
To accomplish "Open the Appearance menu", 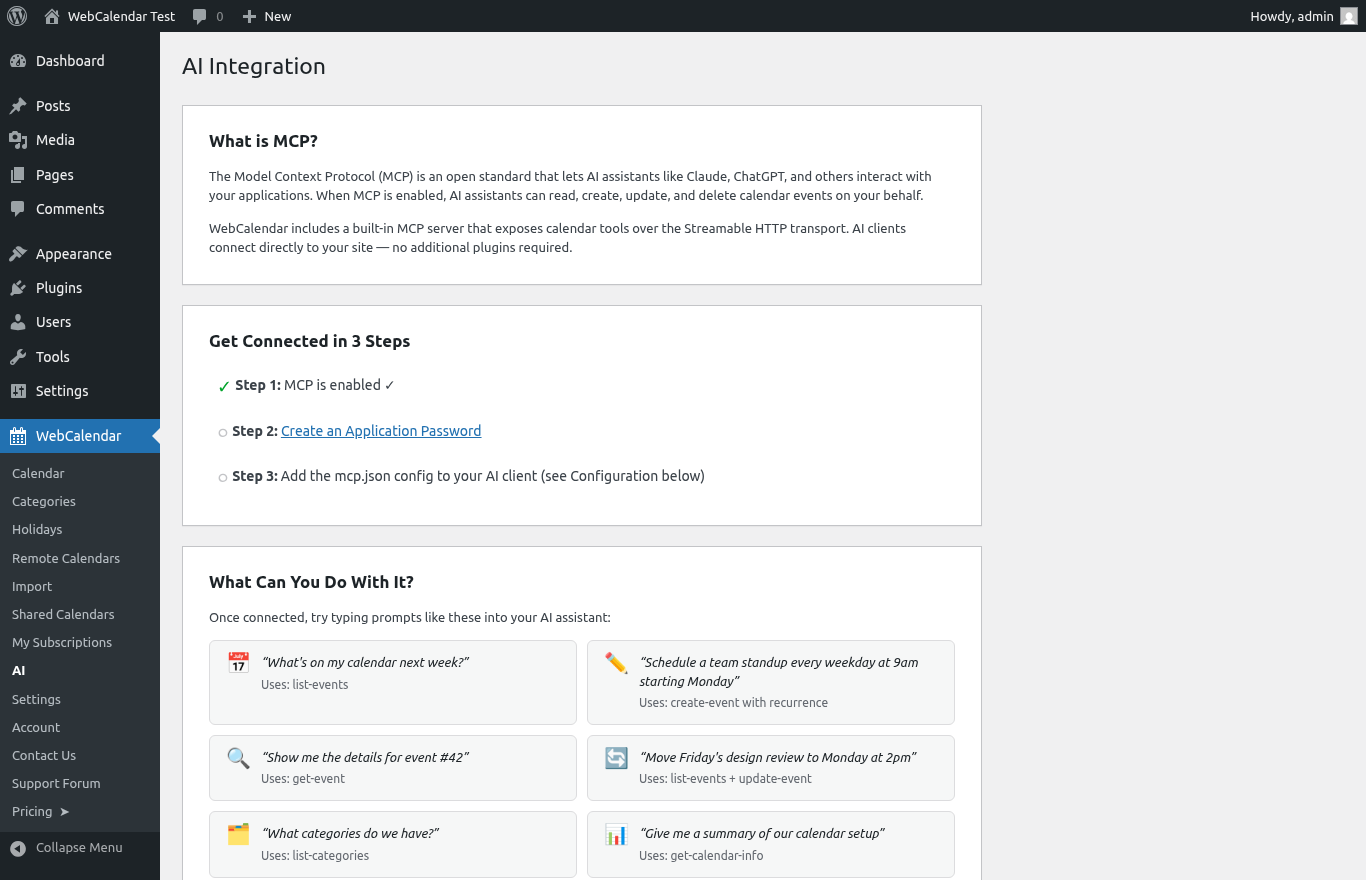I will (80, 254).
